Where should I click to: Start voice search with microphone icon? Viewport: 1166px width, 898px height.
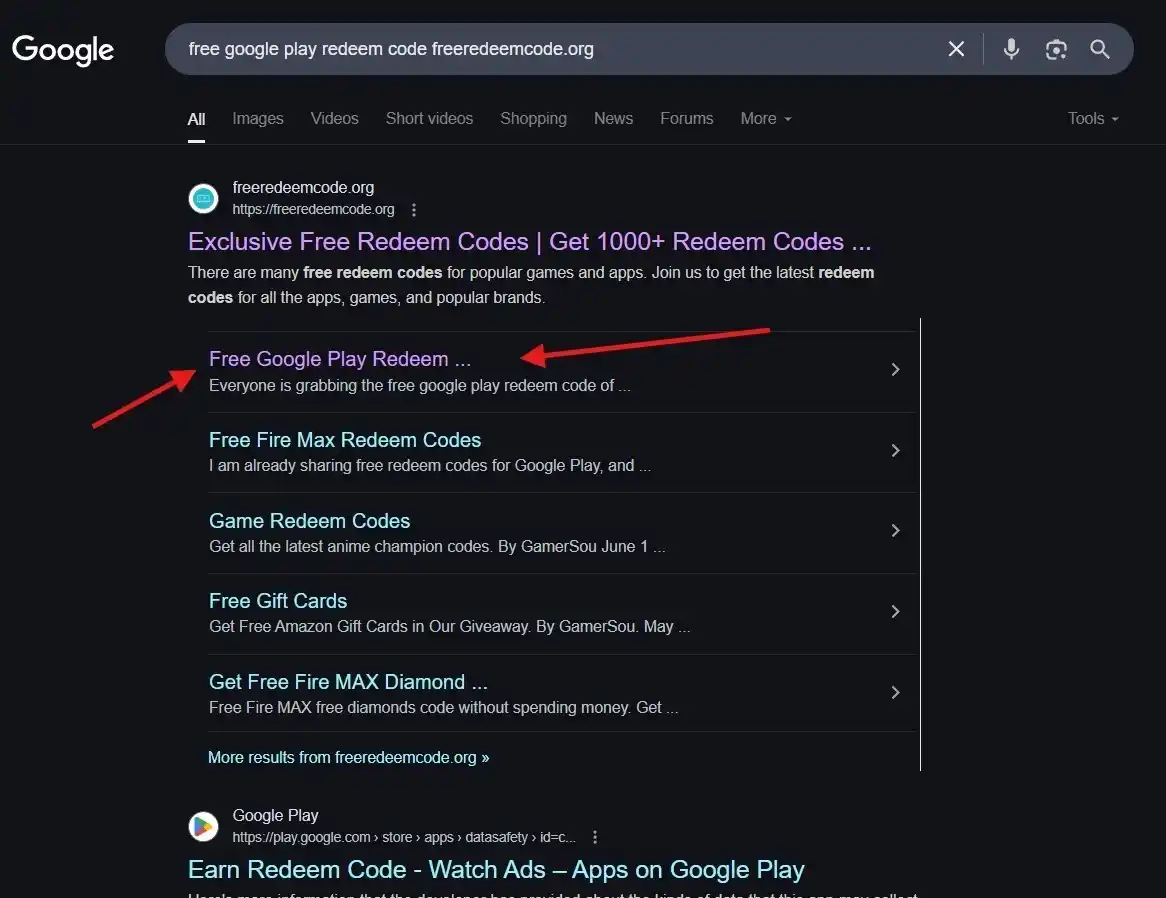[x=1011, y=49]
